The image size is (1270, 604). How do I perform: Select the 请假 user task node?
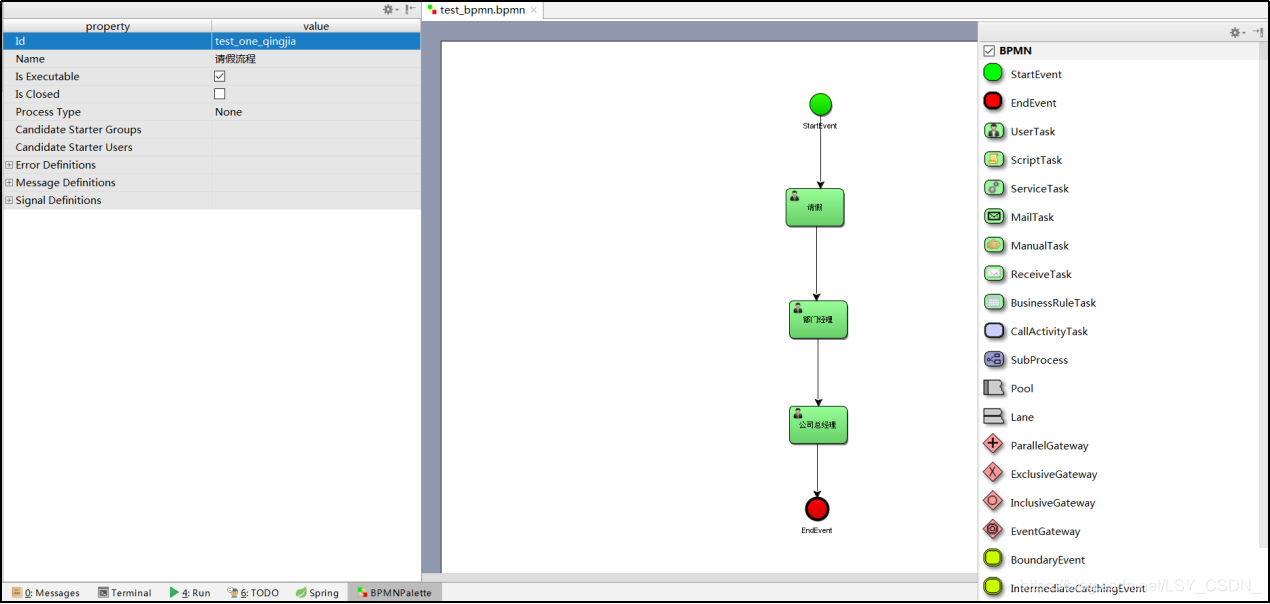[815, 207]
